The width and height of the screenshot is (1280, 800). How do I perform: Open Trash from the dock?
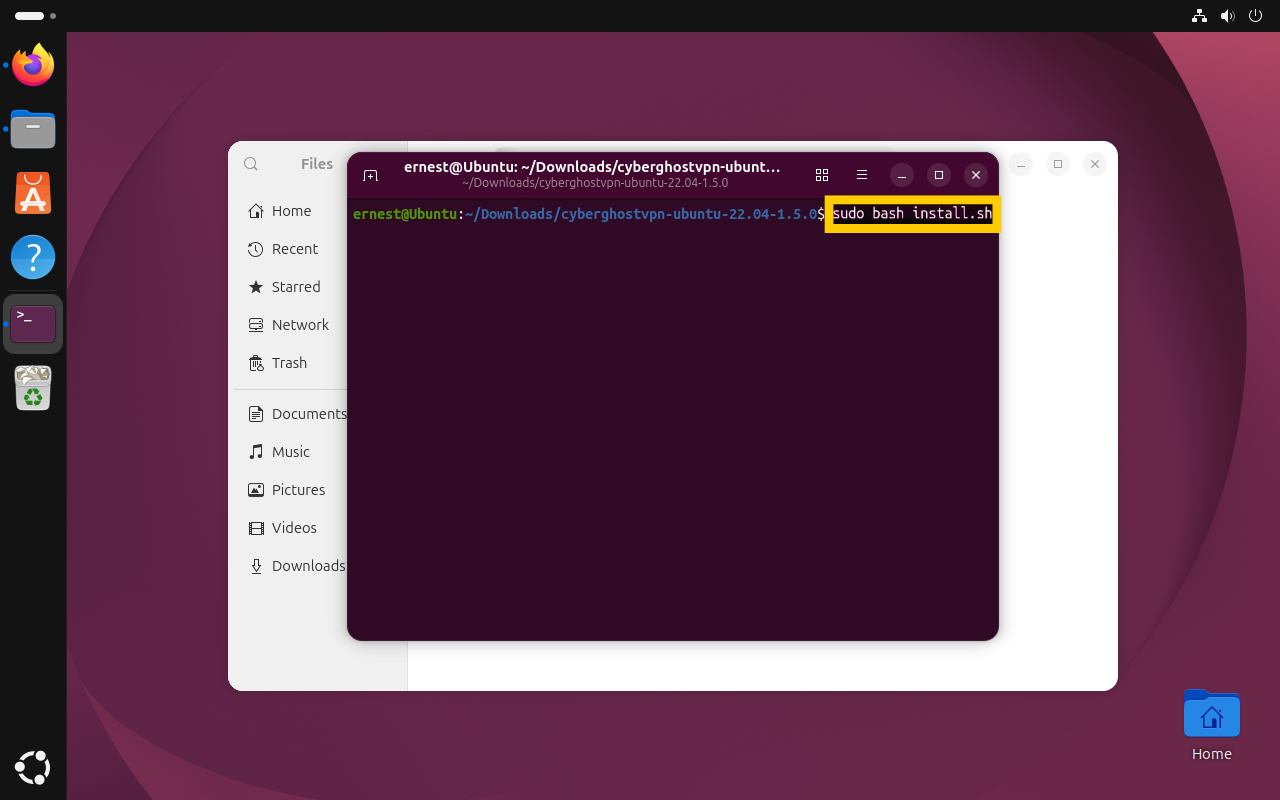click(x=33, y=388)
